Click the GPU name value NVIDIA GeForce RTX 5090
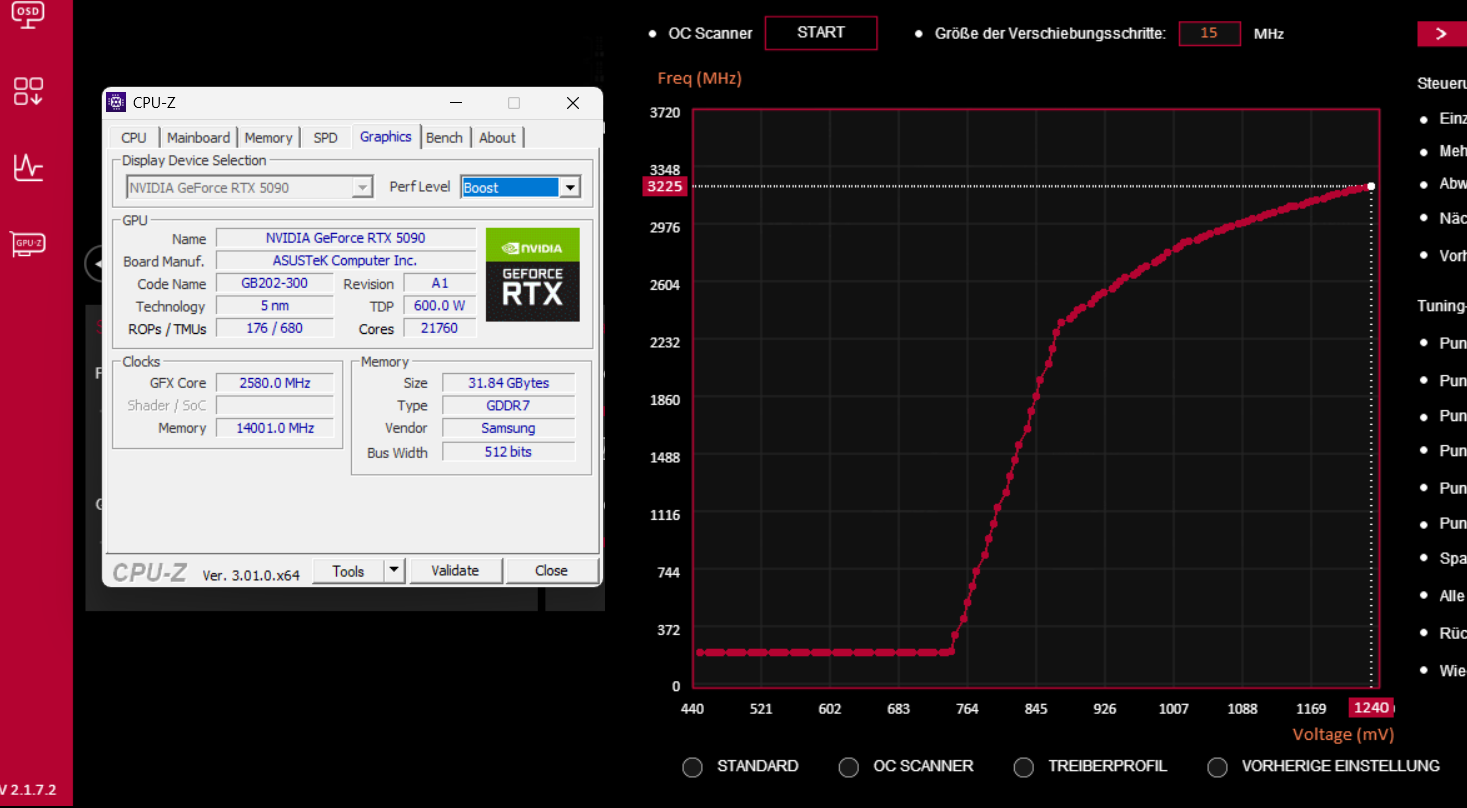The height and width of the screenshot is (808, 1467). click(x=346, y=238)
